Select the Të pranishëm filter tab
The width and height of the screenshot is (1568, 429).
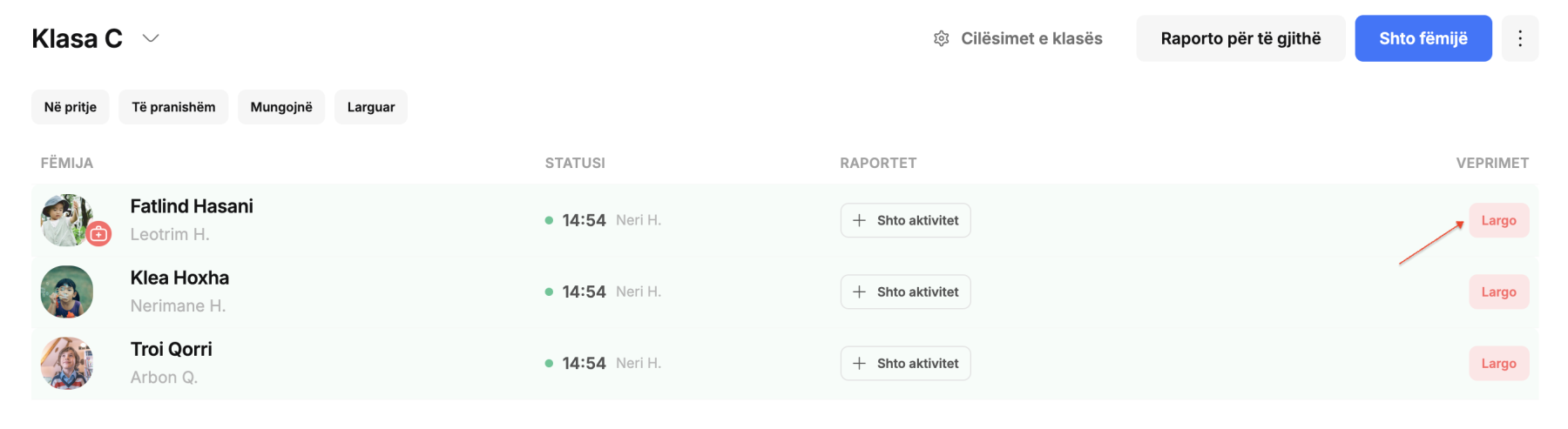[173, 107]
